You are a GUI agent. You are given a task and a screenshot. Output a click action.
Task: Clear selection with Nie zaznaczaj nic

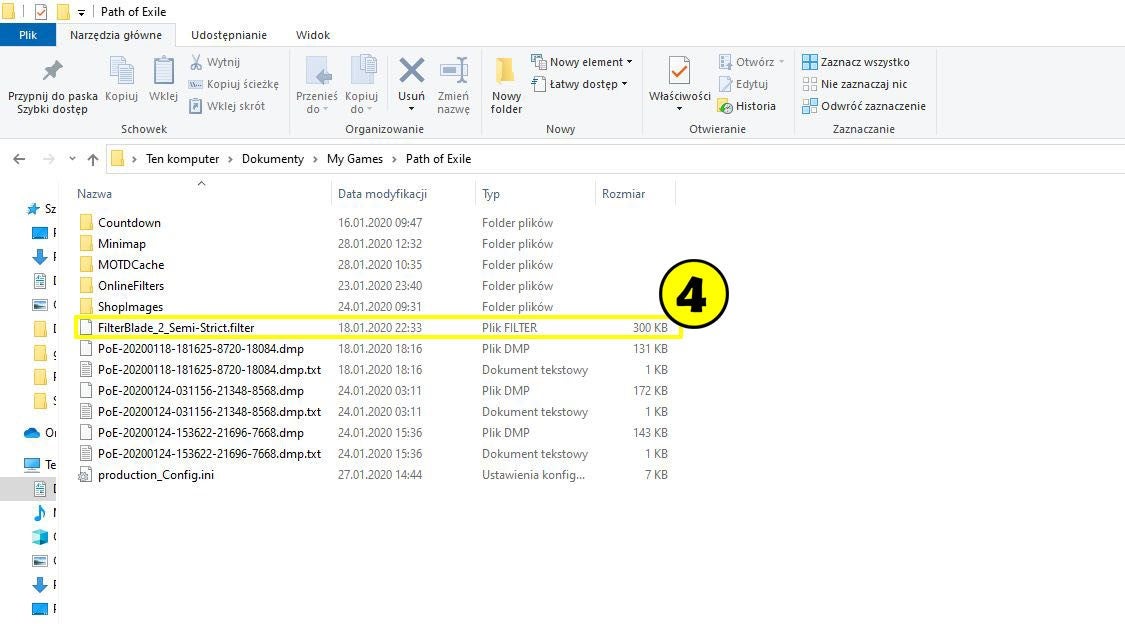(x=855, y=84)
